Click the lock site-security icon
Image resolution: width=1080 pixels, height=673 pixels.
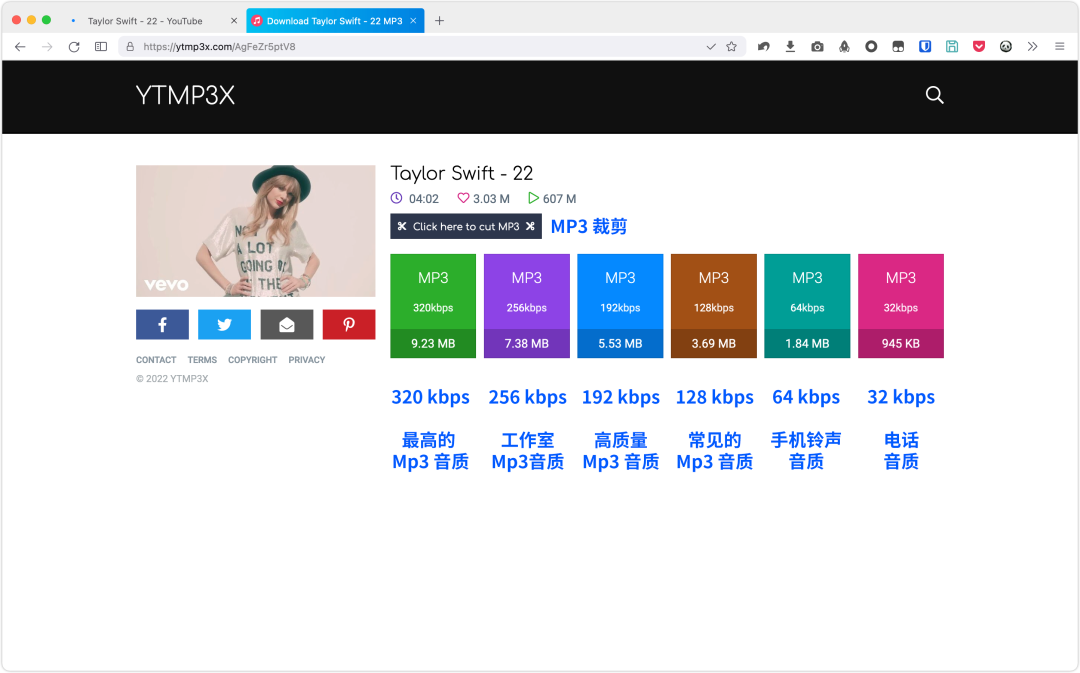point(130,47)
